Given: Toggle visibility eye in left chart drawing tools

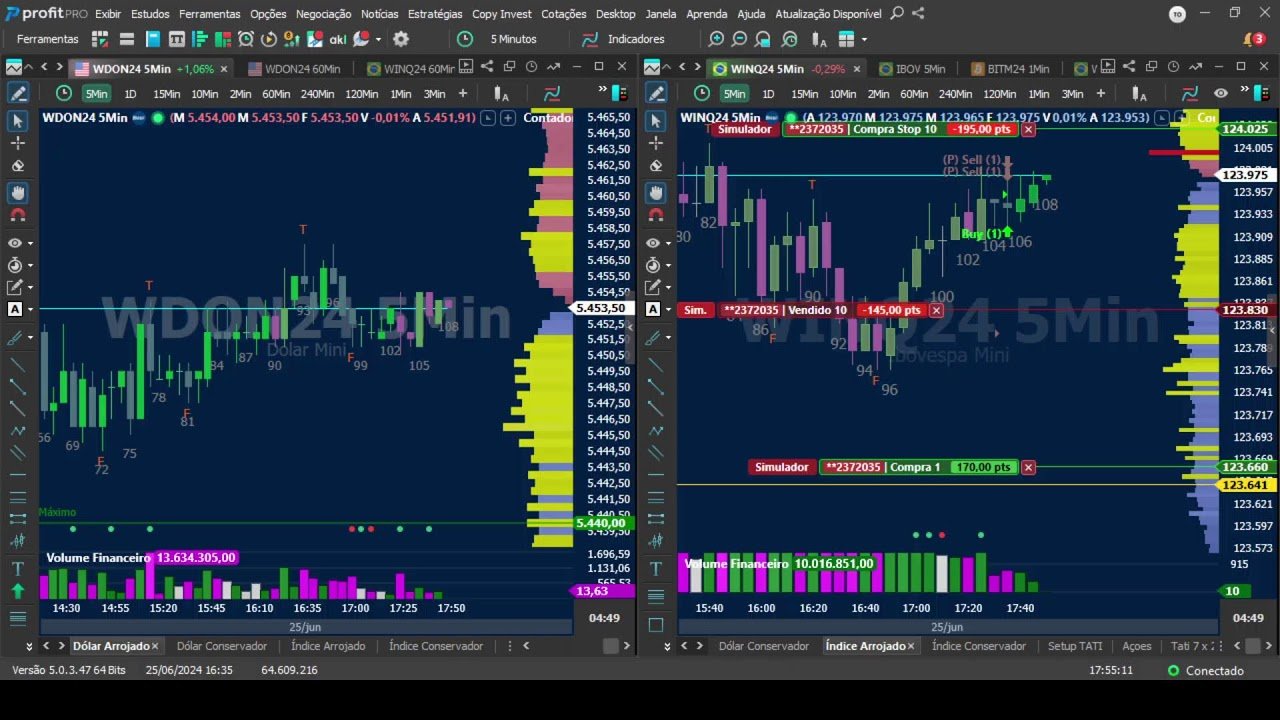Looking at the screenshot, I should click(x=15, y=243).
